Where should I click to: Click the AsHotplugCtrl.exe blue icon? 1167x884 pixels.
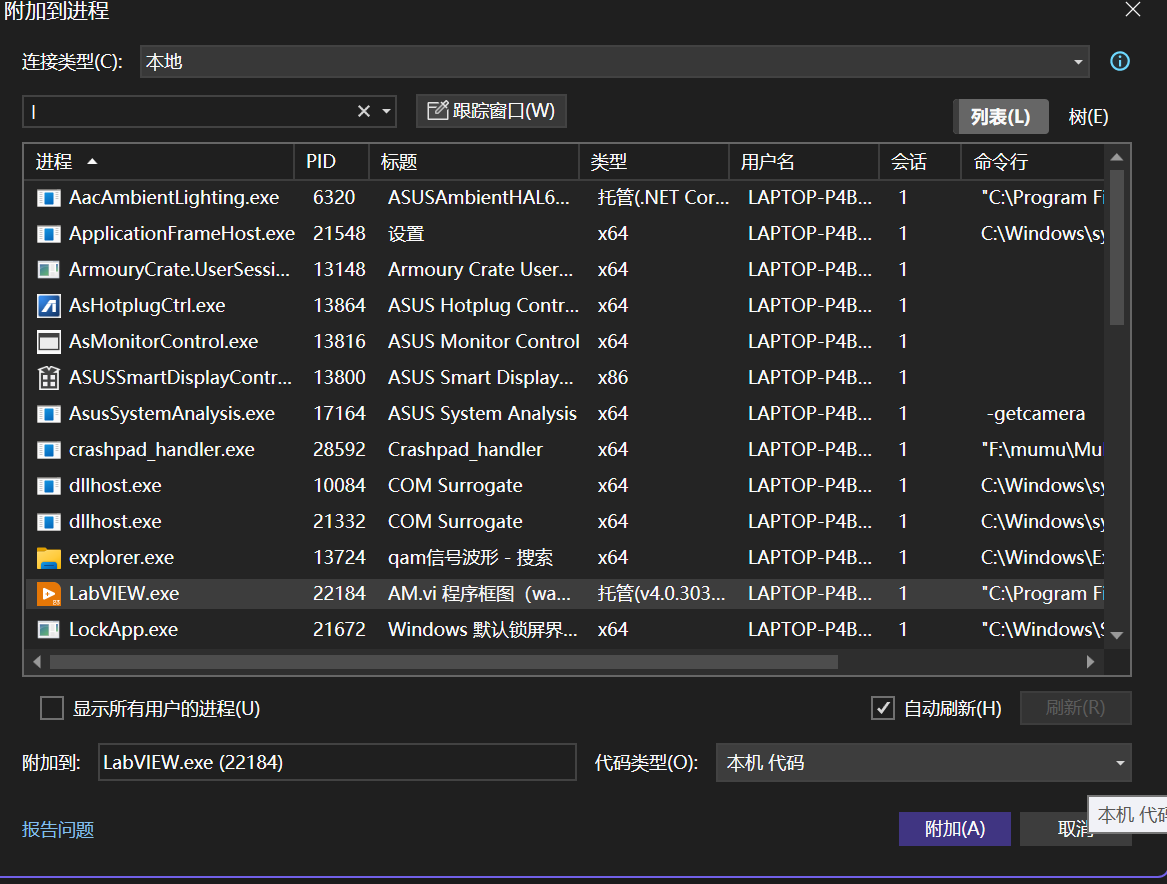(x=48, y=306)
